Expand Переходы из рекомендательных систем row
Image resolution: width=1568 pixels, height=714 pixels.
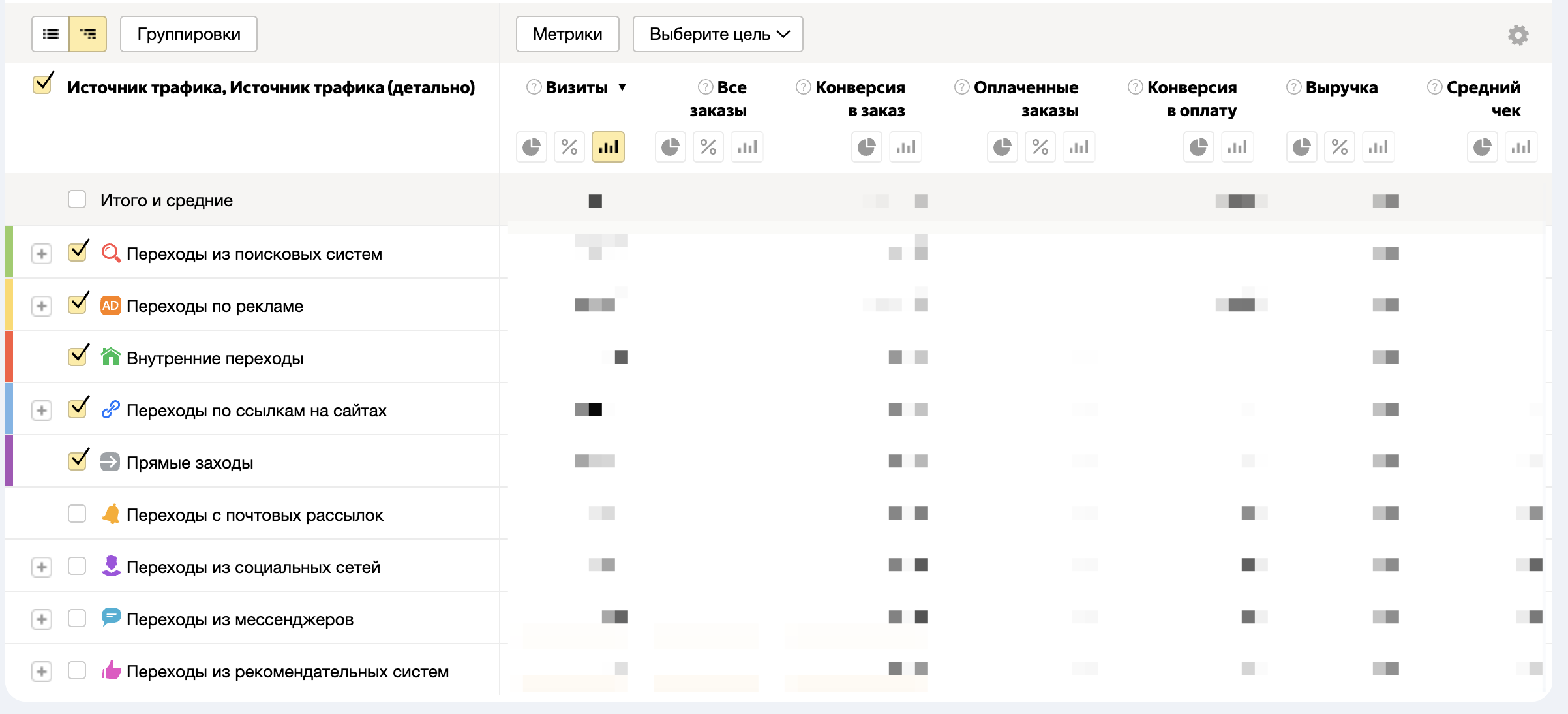(x=42, y=672)
